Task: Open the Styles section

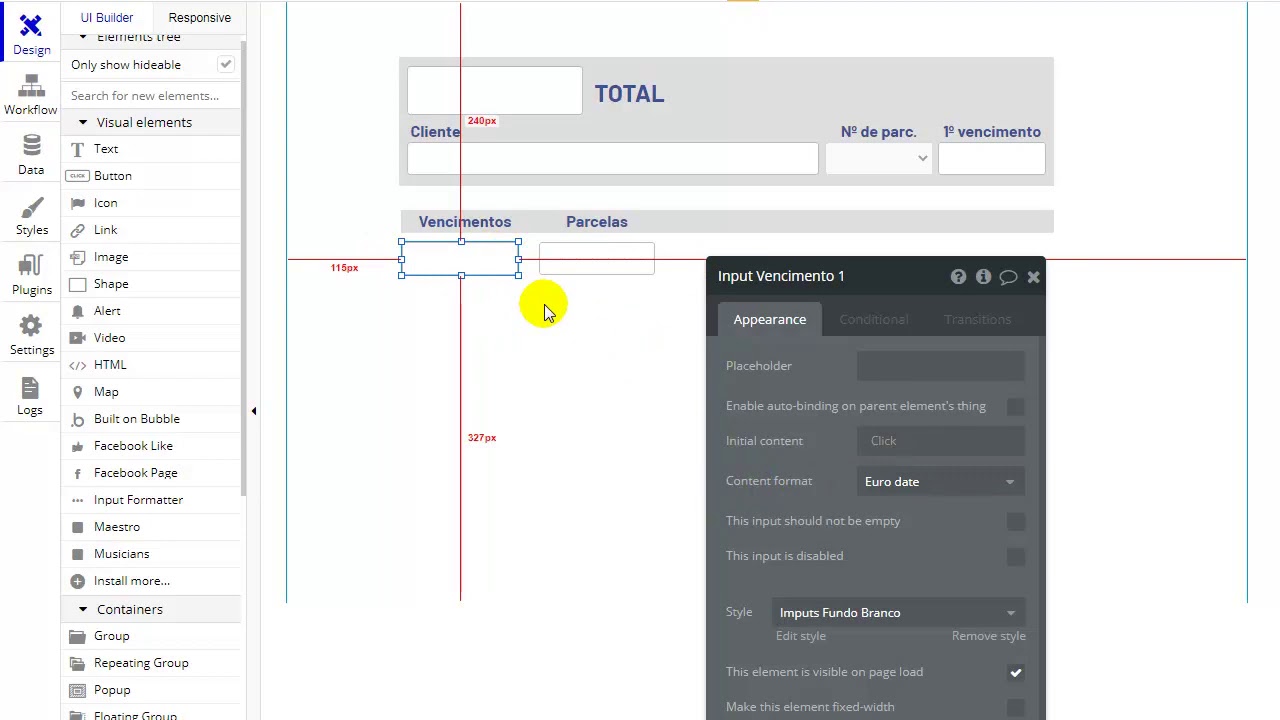Action: coord(31,215)
